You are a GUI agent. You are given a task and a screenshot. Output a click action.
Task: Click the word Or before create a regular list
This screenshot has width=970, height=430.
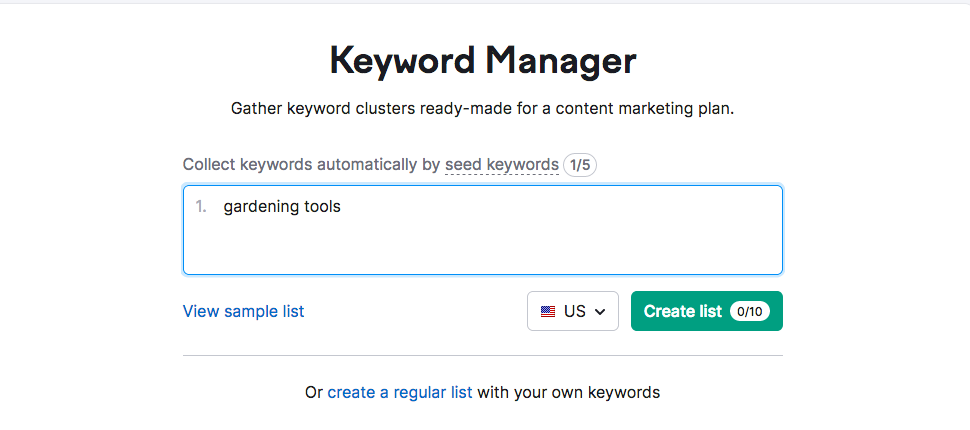coord(314,392)
